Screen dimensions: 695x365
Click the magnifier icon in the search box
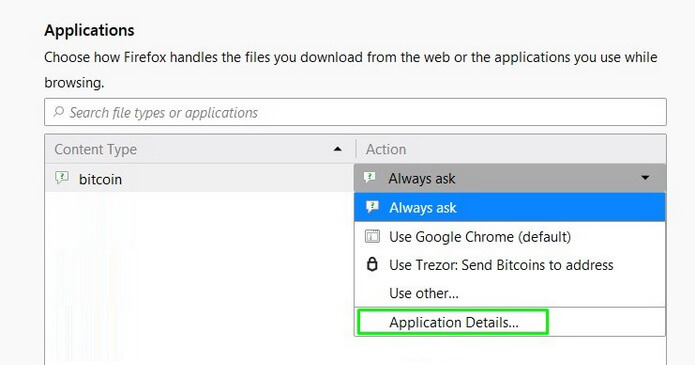[59, 112]
